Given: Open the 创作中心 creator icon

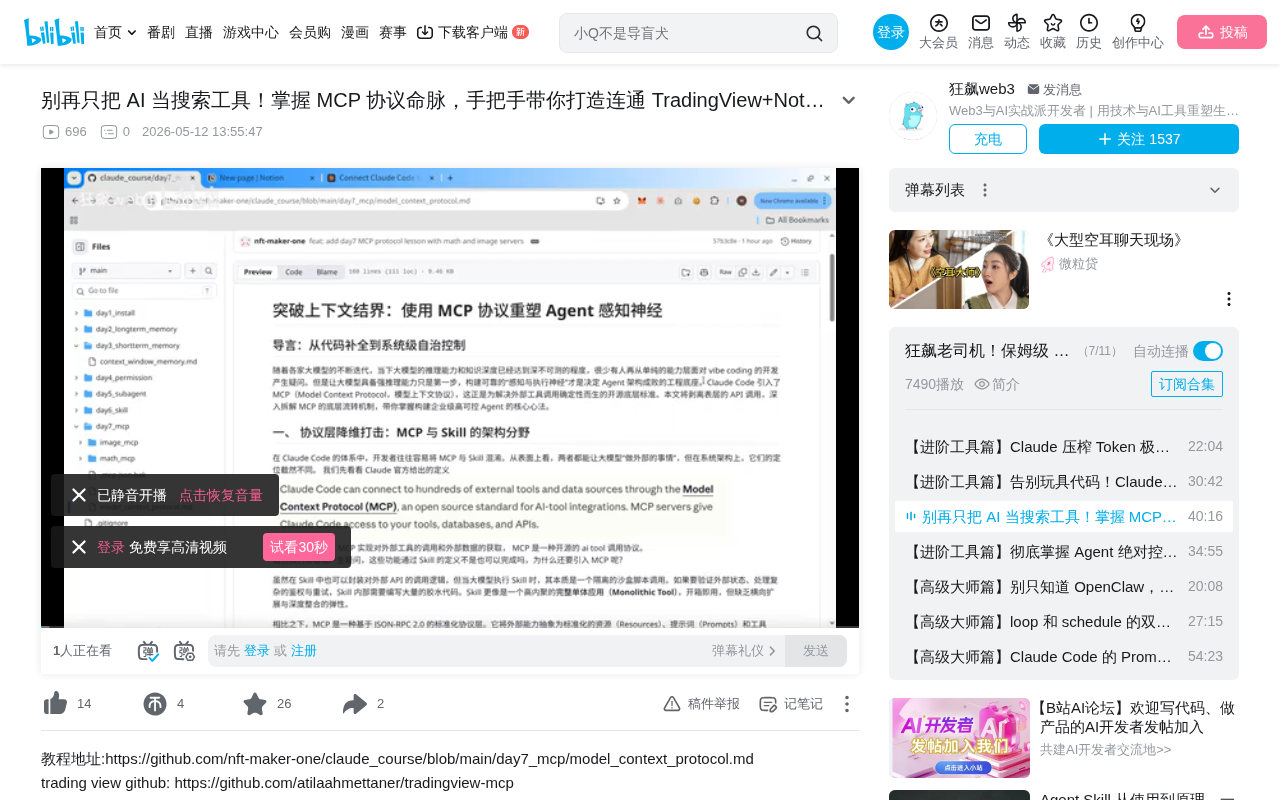Looking at the screenshot, I should tap(1138, 32).
